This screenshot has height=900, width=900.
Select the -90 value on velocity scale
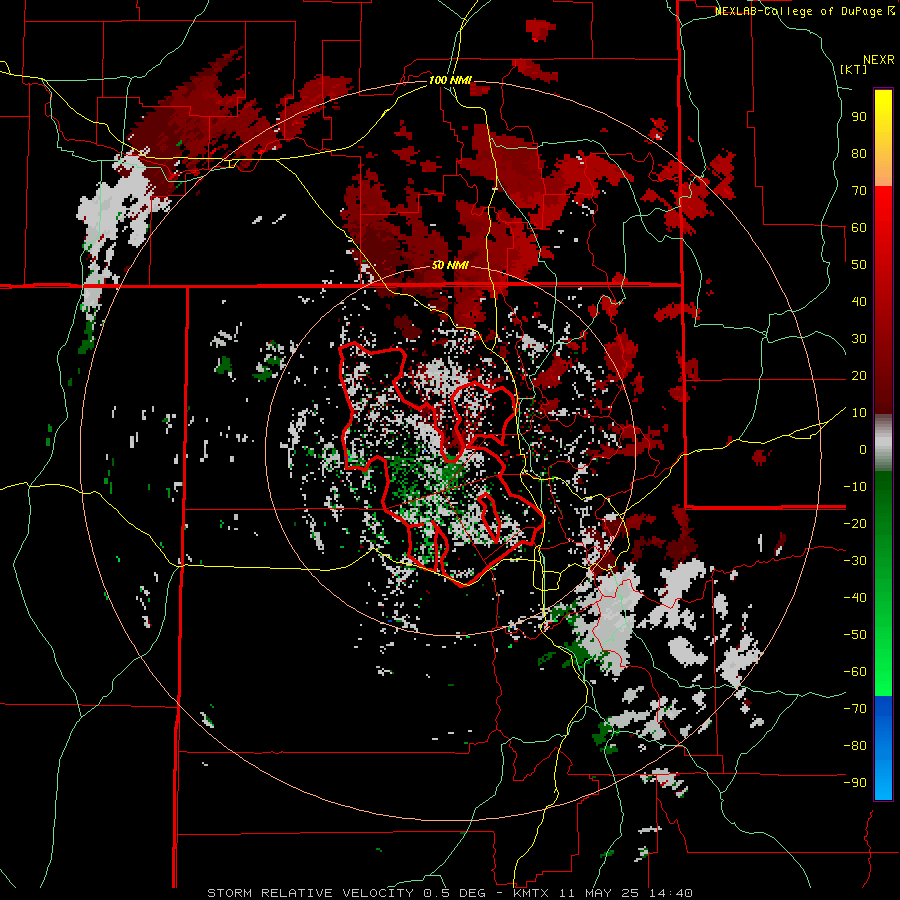point(855,782)
